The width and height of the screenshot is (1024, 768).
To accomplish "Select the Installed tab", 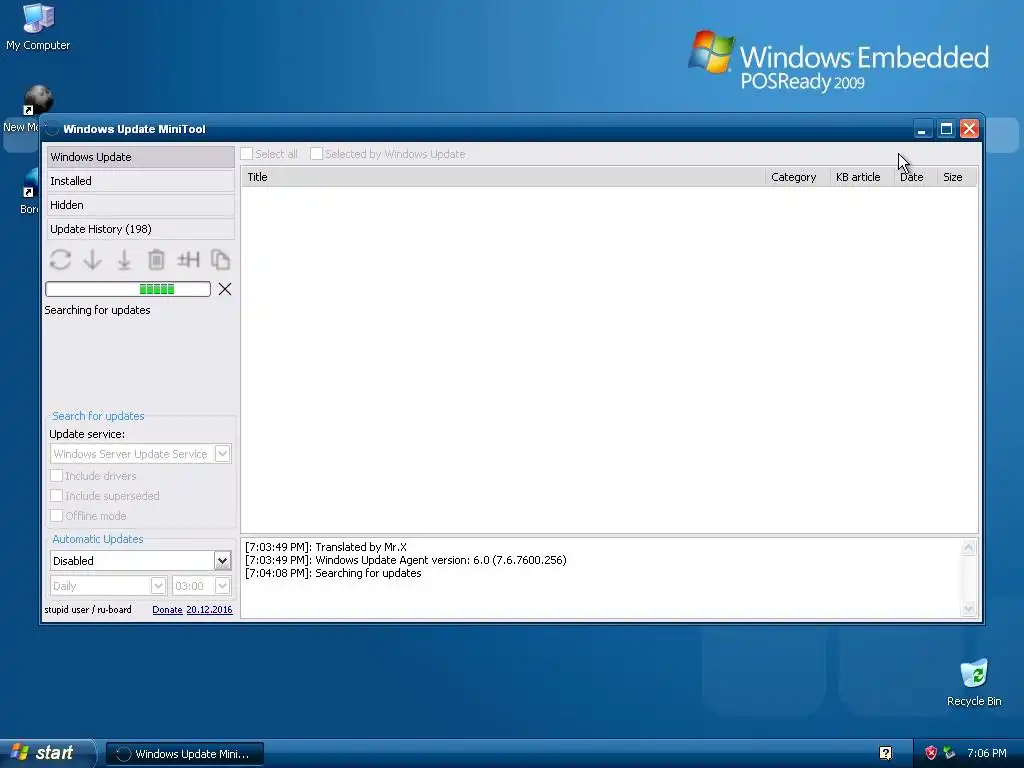I will coord(140,181).
